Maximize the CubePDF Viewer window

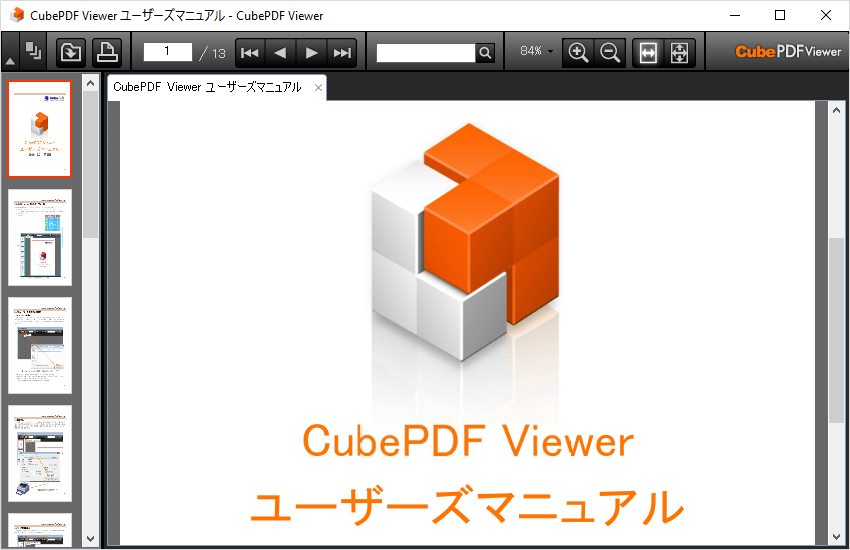pyautogui.click(x=780, y=15)
